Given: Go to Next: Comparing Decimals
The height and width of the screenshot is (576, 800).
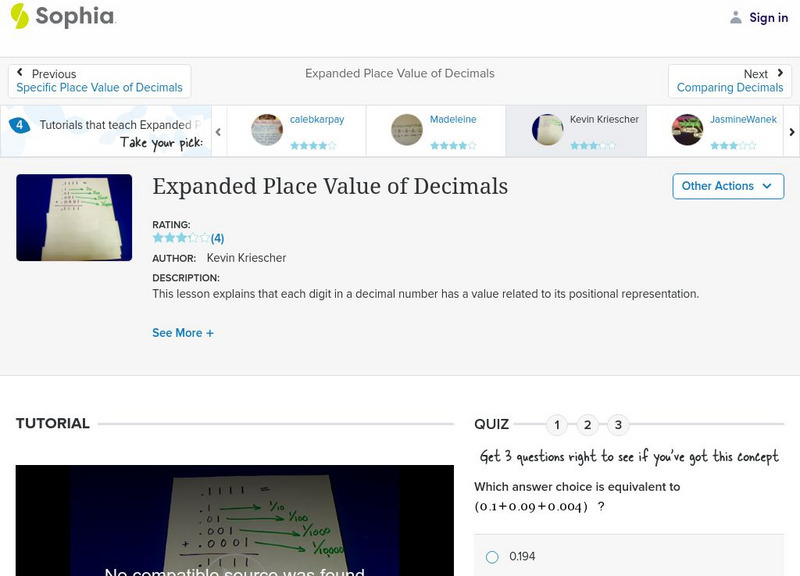Looking at the screenshot, I should (730, 81).
